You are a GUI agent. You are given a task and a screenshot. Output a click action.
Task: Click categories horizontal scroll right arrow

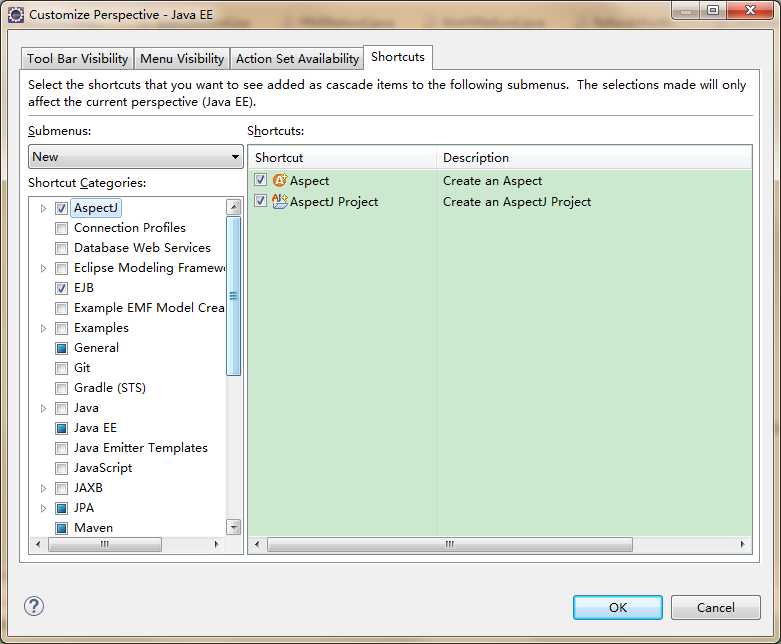click(216, 544)
